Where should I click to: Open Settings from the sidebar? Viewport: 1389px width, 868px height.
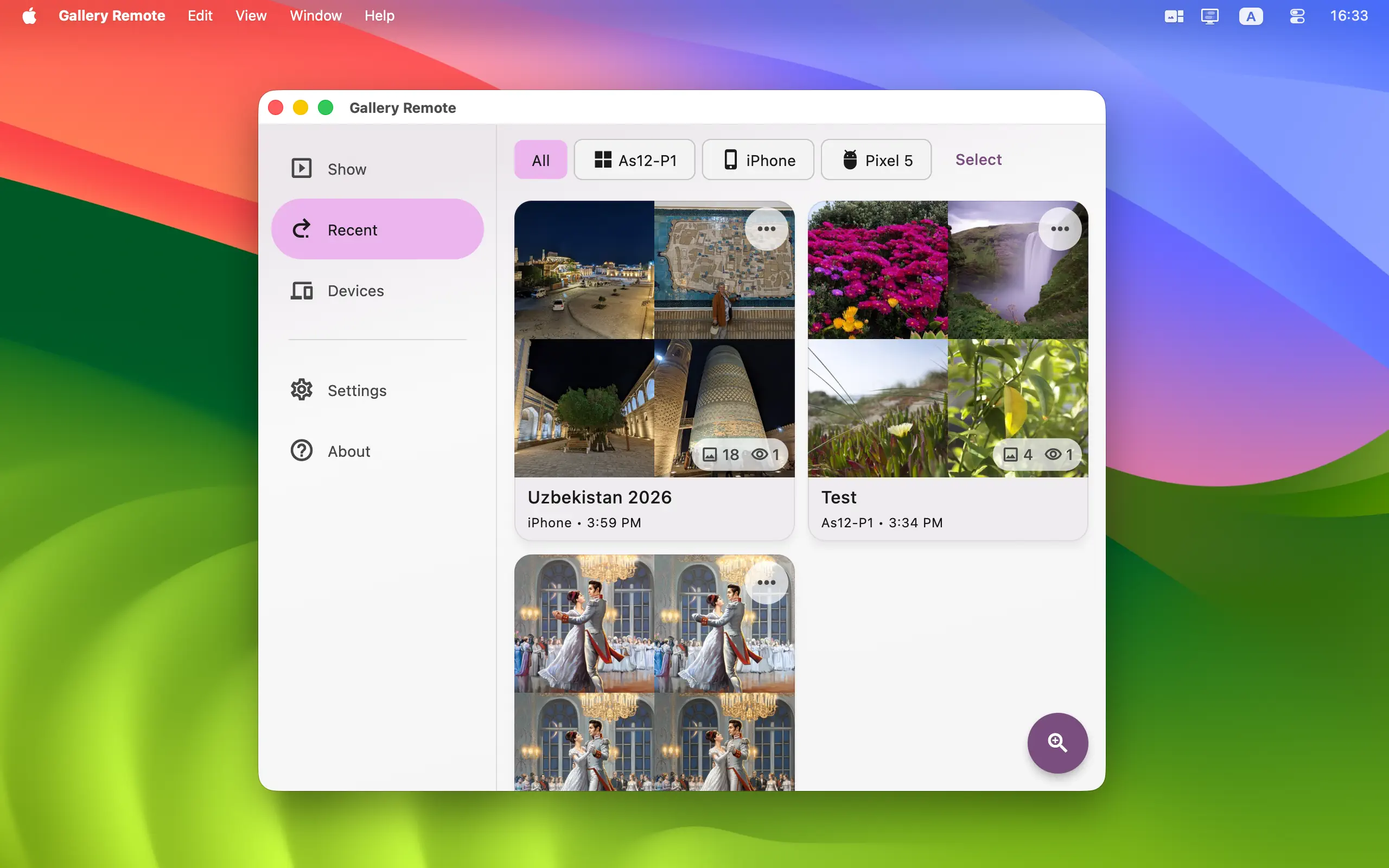tap(377, 390)
